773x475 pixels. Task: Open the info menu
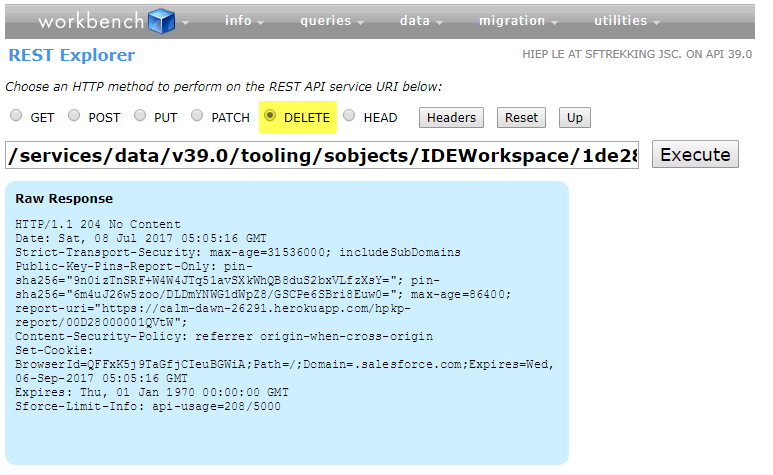[244, 21]
